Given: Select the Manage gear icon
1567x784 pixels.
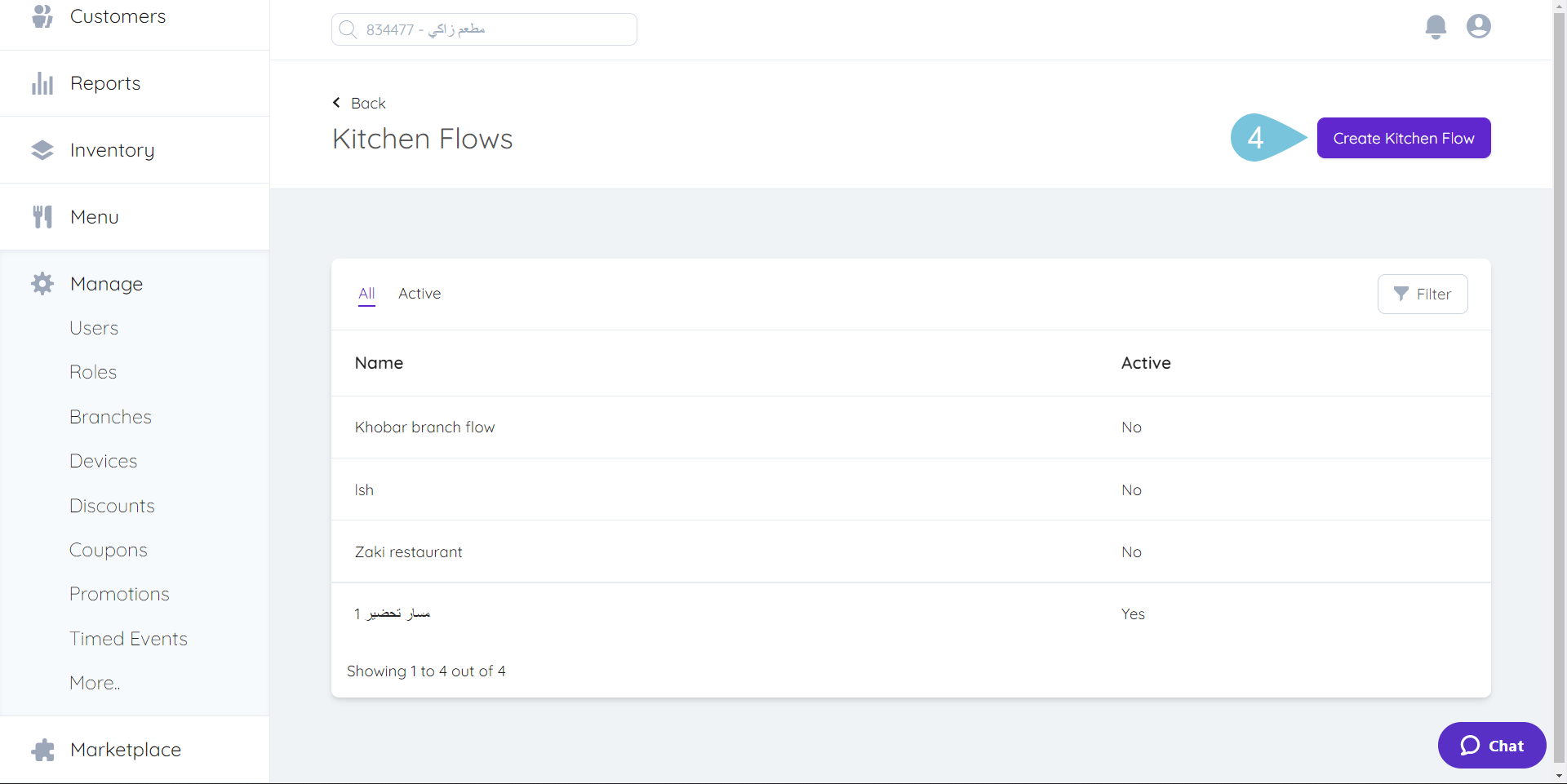Looking at the screenshot, I should click(x=42, y=283).
